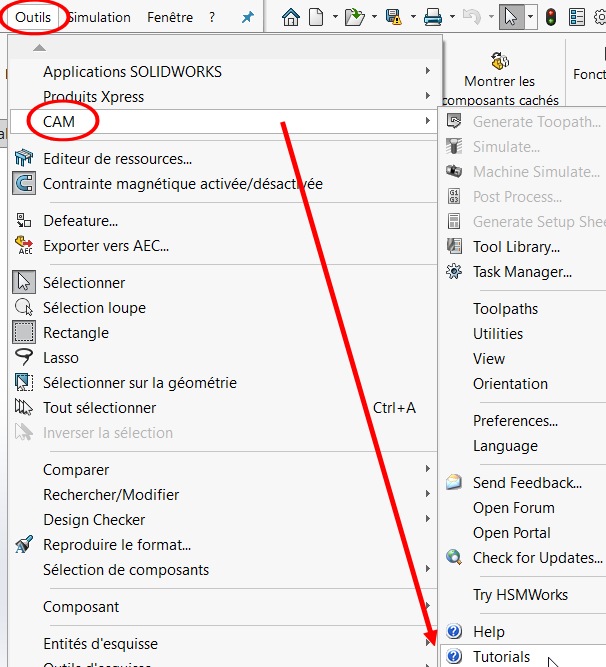Pin the menu bar with the pushpin icon

(x=247, y=17)
